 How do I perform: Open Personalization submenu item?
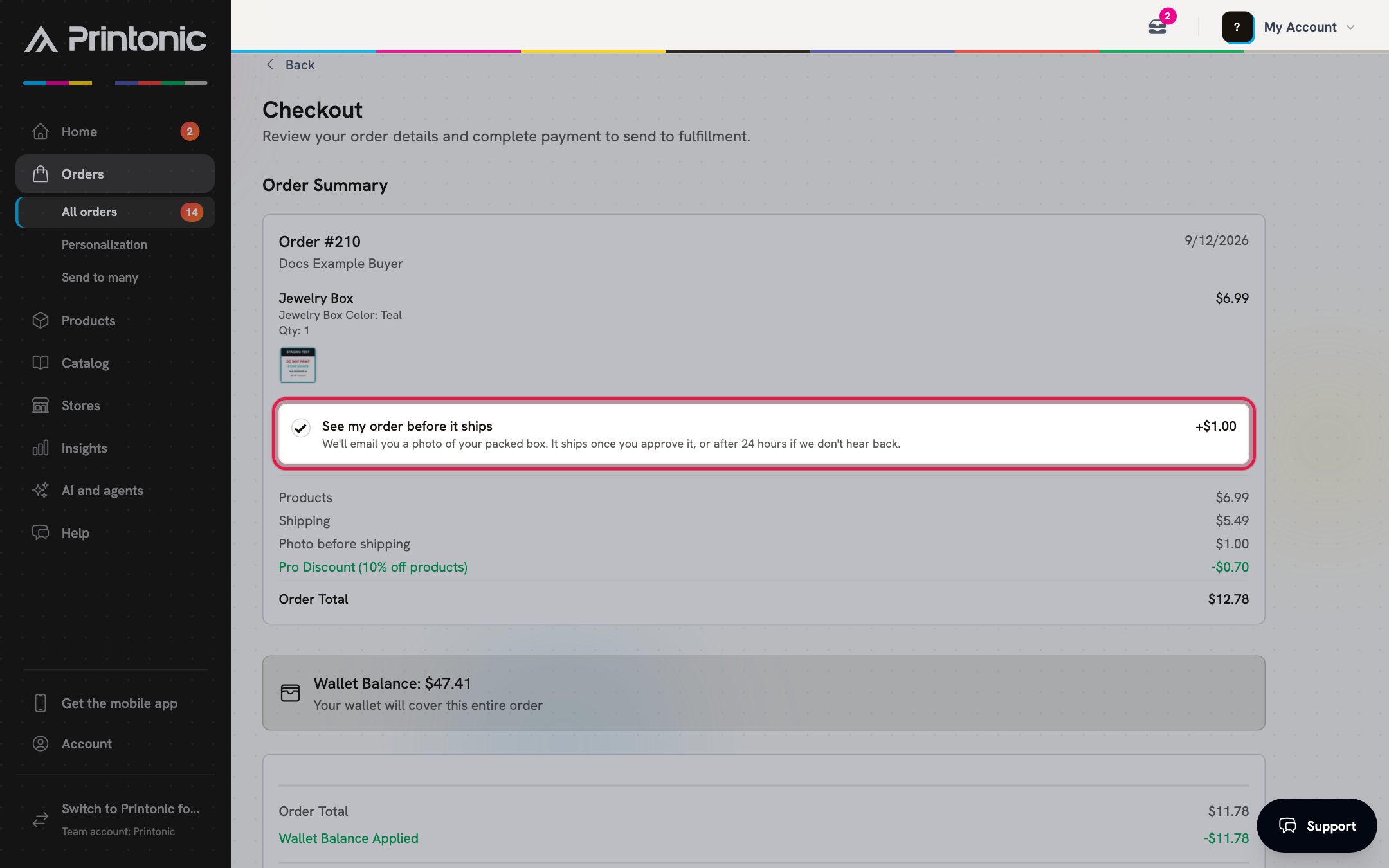click(x=104, y=244)
